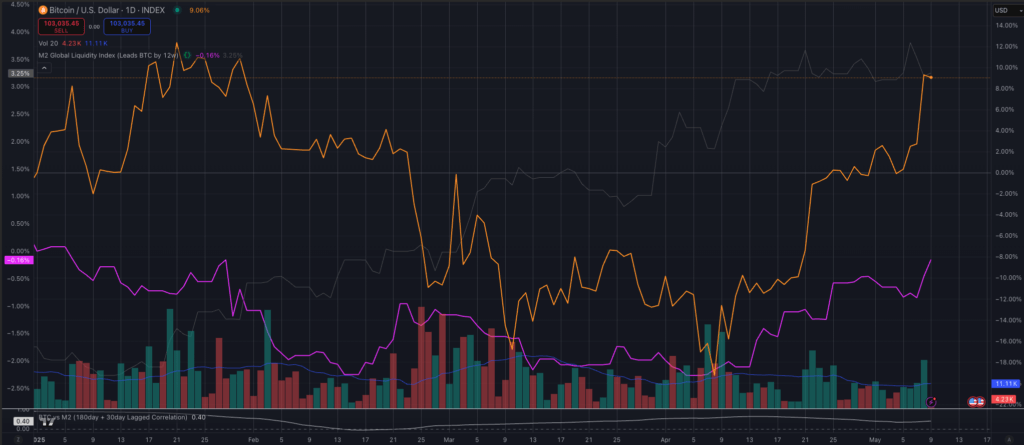Image resolution: width=1024 pixels, height=445 pixels.
Task: Click the Feb label on time axis
Action: tap(255, 440)
